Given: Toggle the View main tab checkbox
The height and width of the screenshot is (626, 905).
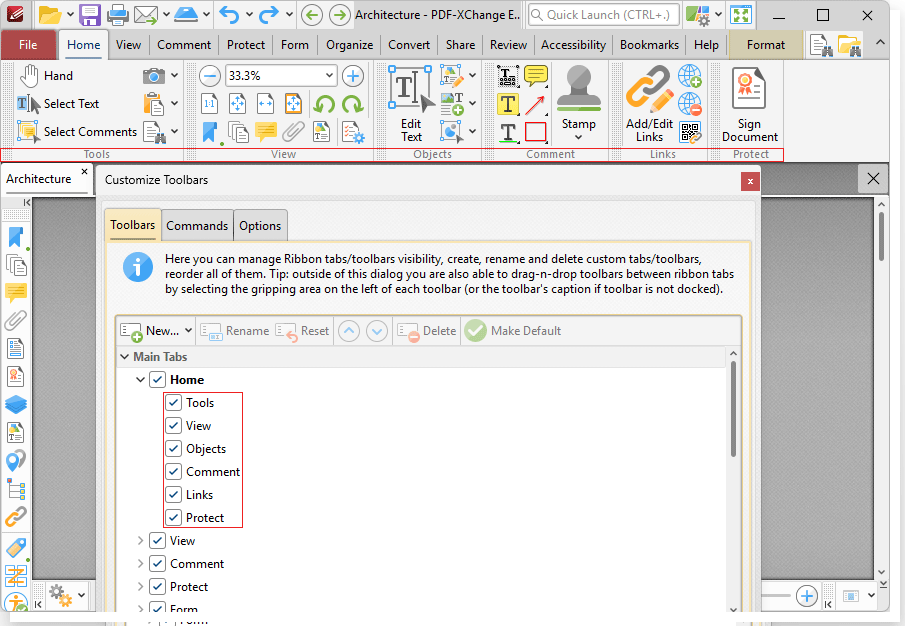Looking at the screenshot, I should click(158, 541).
